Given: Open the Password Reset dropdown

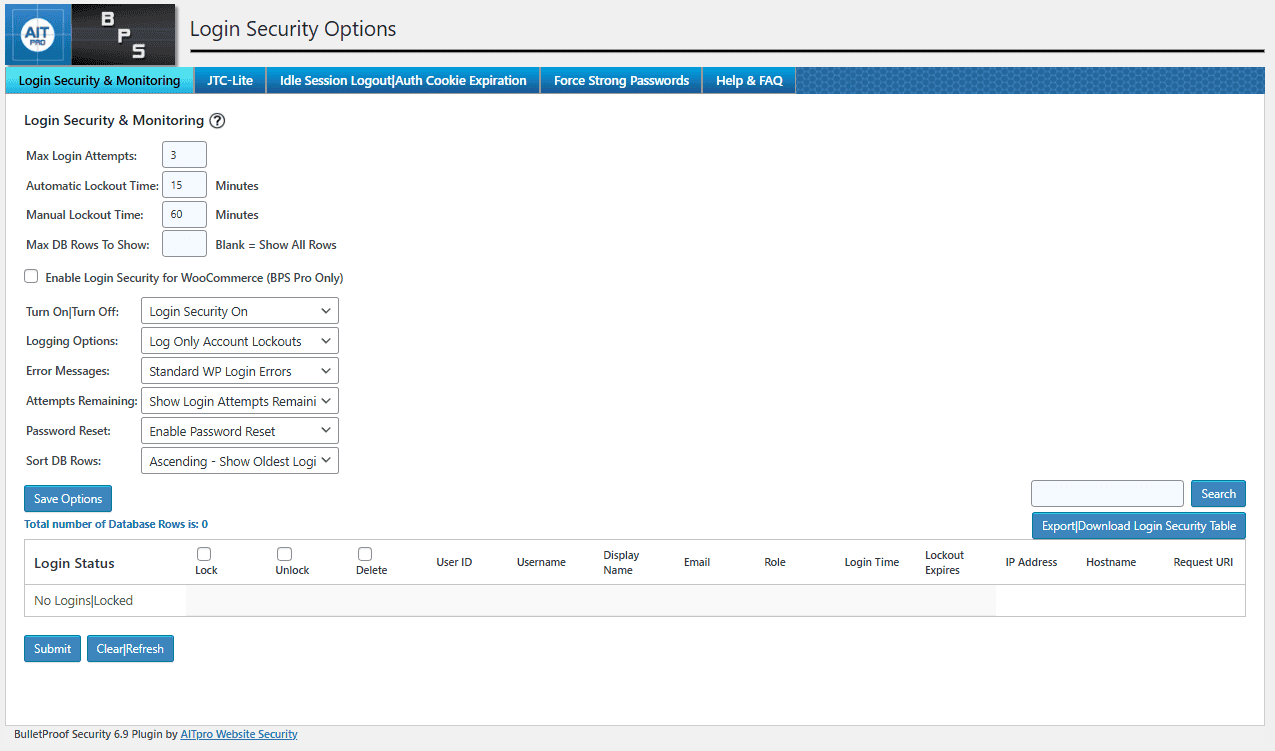Looking at the screenshot, I should (x=240, y=431).
